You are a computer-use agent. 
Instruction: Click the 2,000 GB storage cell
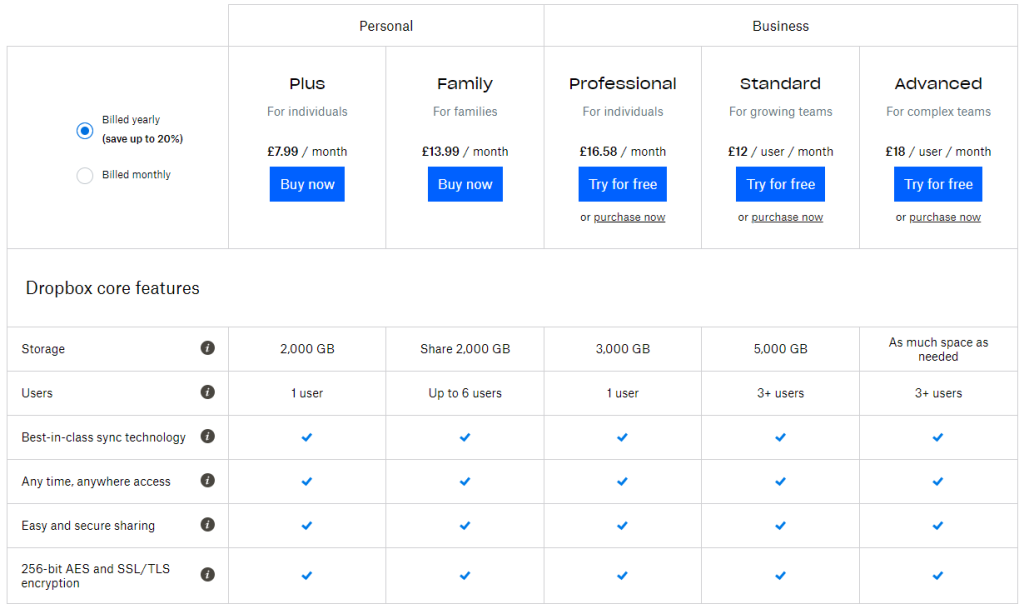click(307, 349)
